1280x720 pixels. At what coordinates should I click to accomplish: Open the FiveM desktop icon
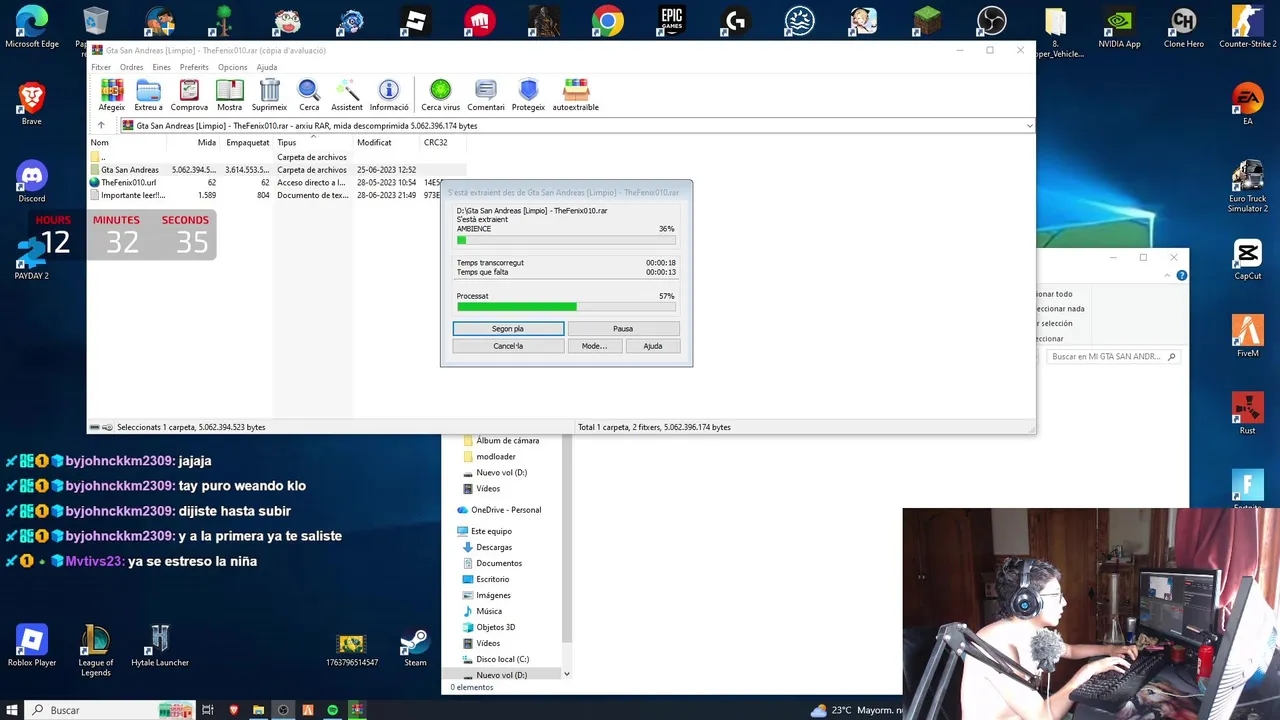[1247, 336]
